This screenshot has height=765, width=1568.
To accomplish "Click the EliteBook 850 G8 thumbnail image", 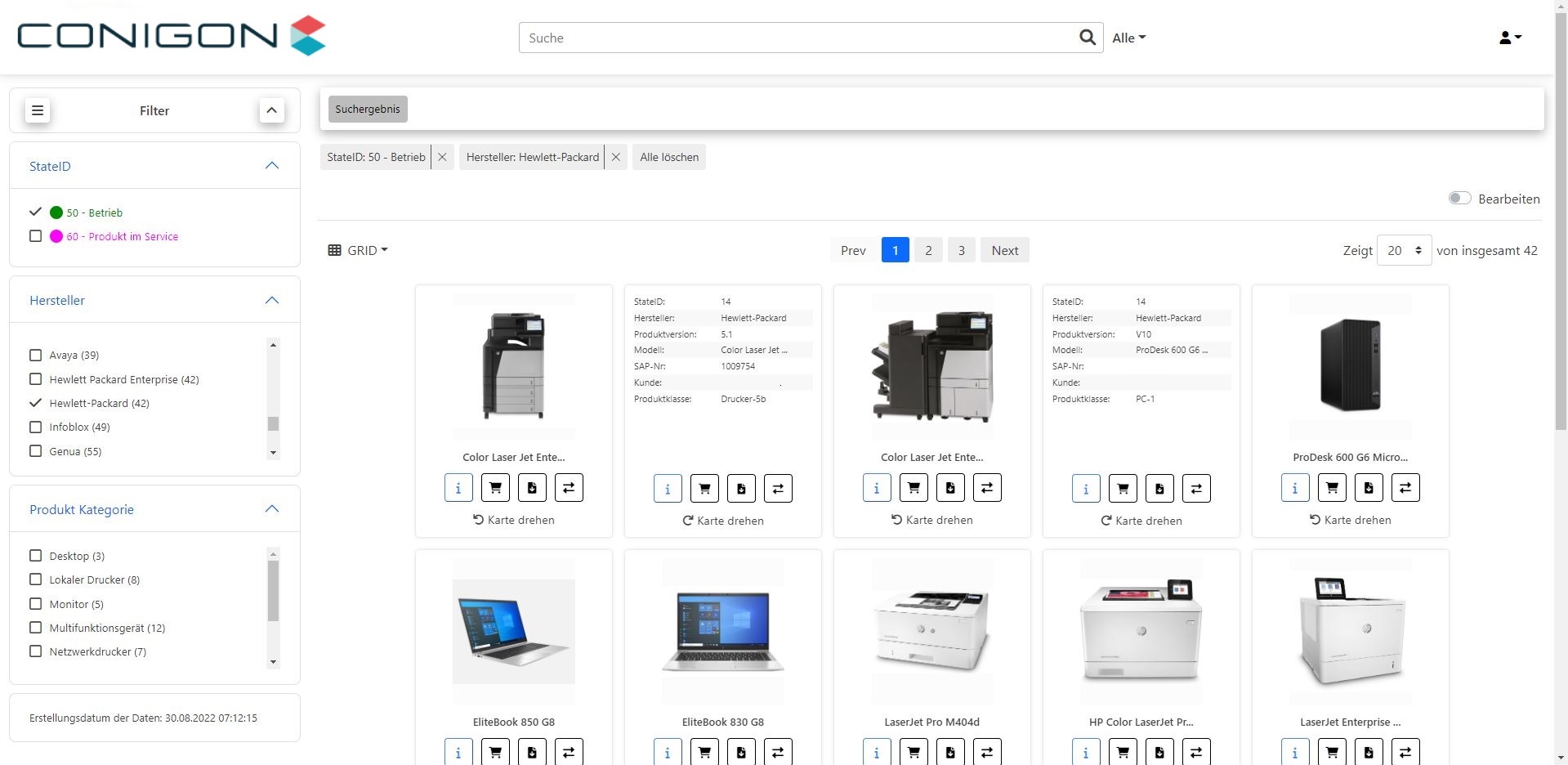I will point(514,631).
